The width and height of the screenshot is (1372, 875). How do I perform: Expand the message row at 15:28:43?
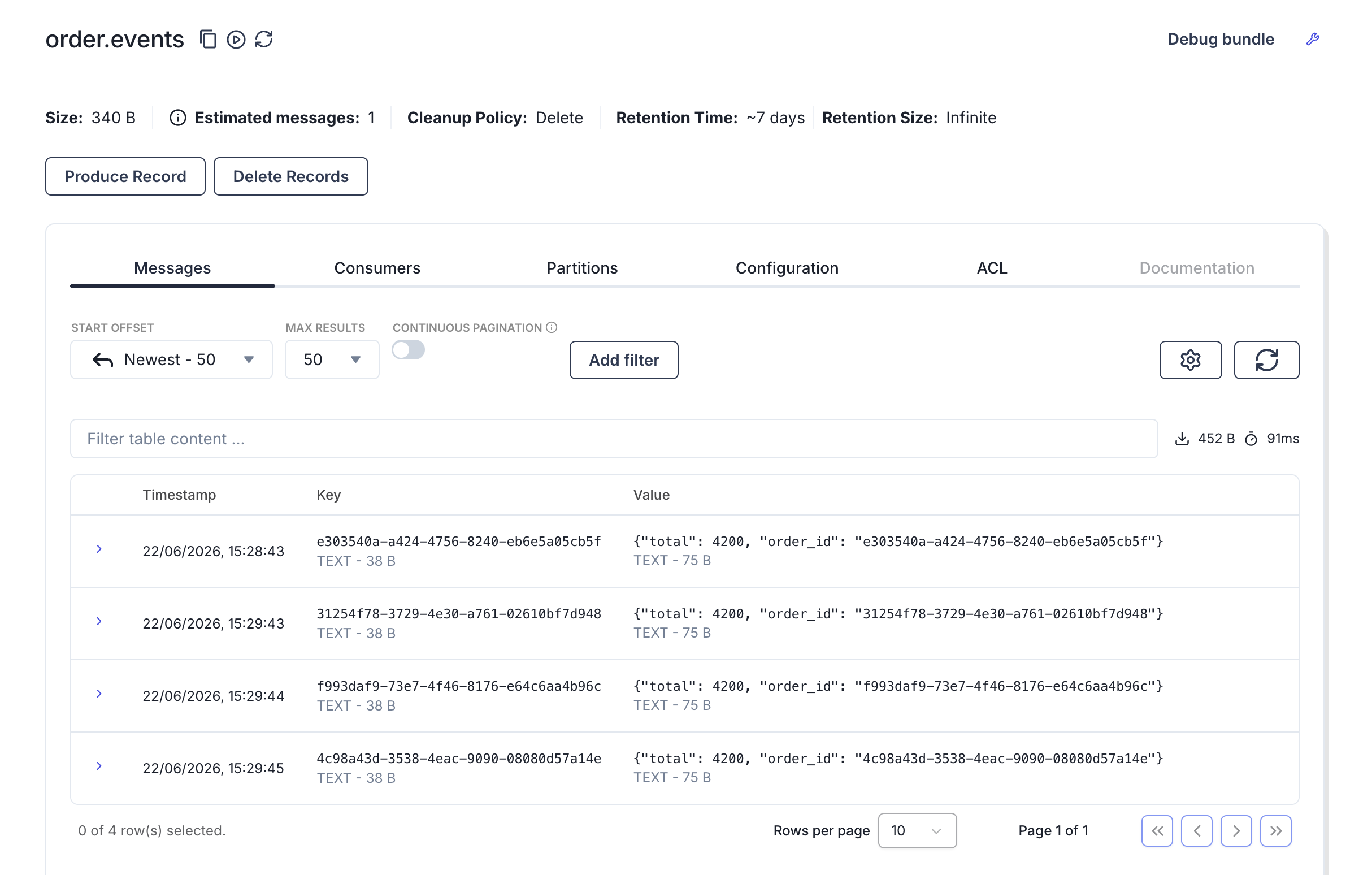click(x=99, y=549)
